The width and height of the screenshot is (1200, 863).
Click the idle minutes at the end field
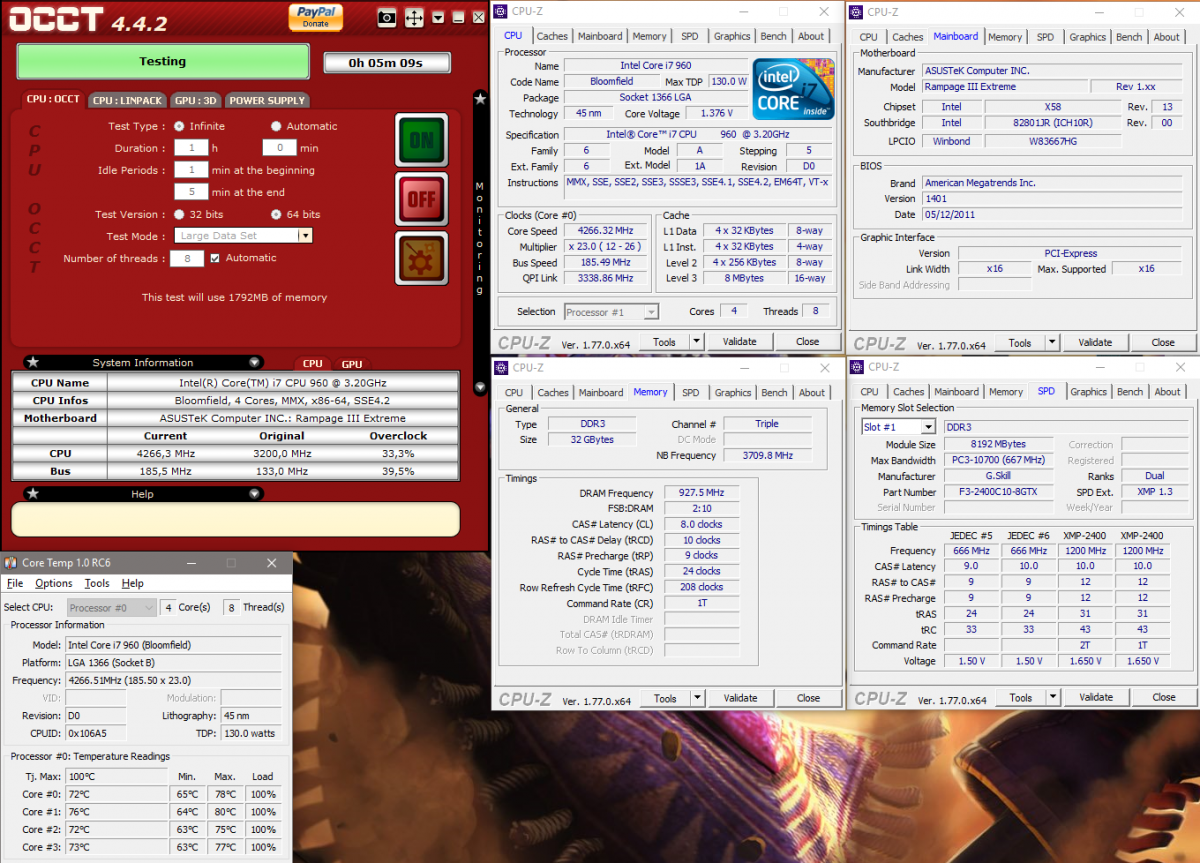tap(191, 192)
